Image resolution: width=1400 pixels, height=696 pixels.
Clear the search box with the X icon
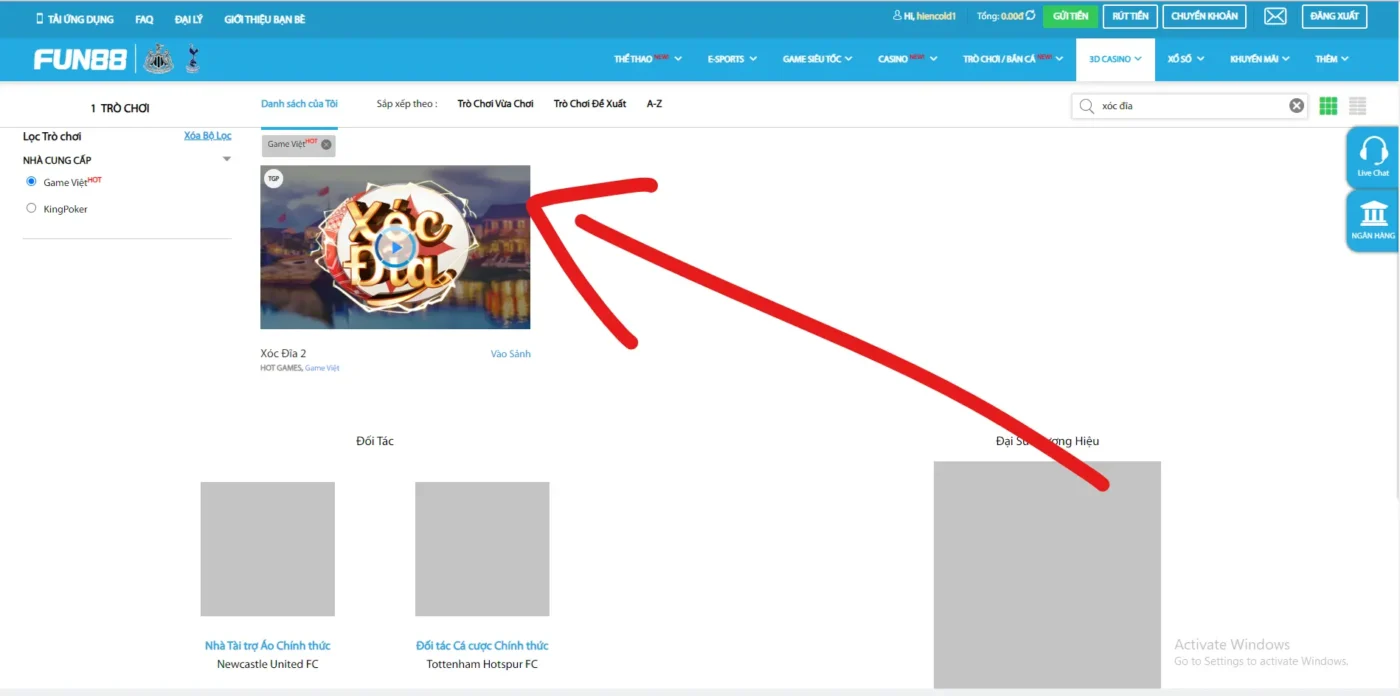[x=1296, y=105]
